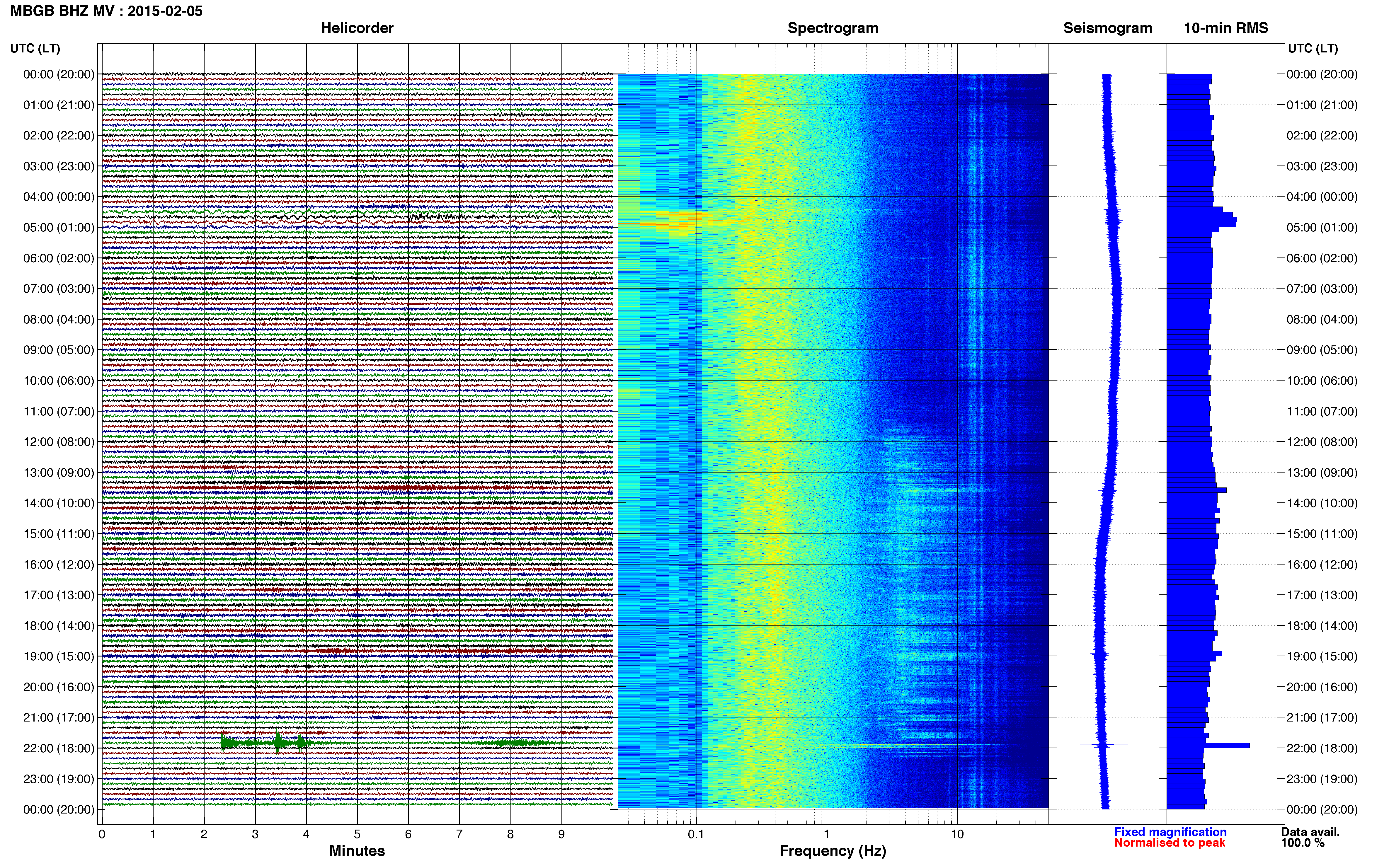Click the 'Seismogram' panel heading
This screenshot has width=1389, height=868.
1108,28
